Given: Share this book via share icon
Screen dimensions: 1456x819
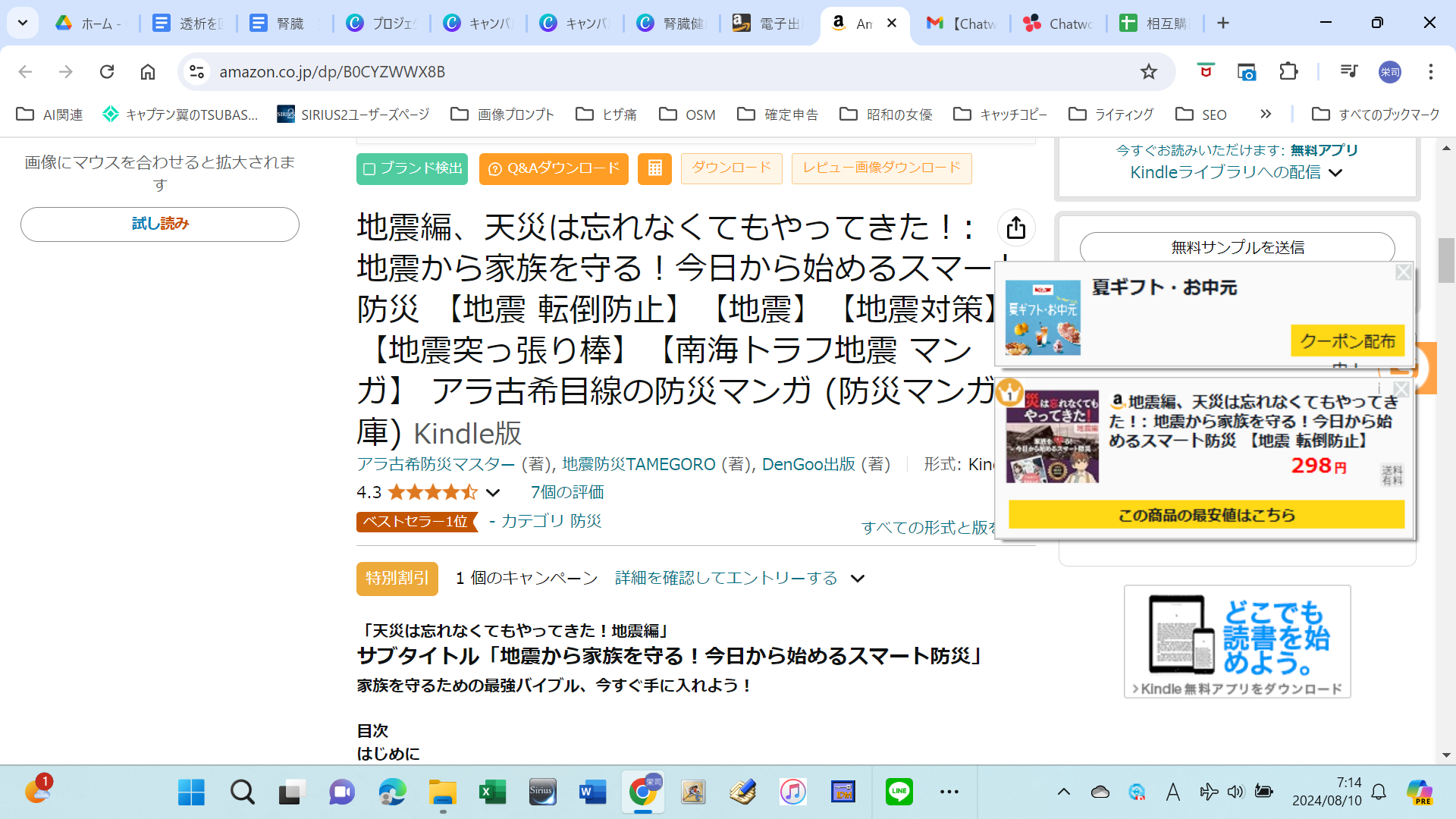Looking at the screenshot, I should coord(1016,227).
